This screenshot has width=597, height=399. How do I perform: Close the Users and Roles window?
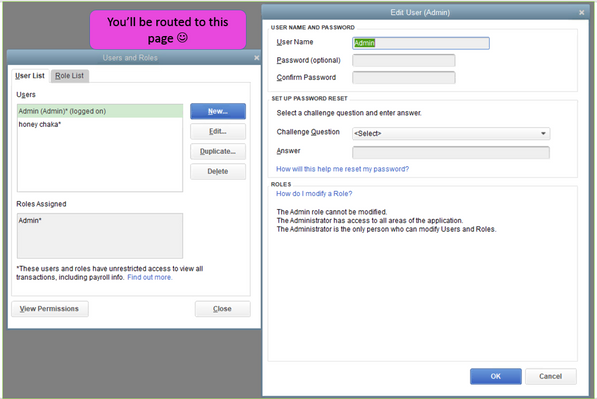point(257,57)
